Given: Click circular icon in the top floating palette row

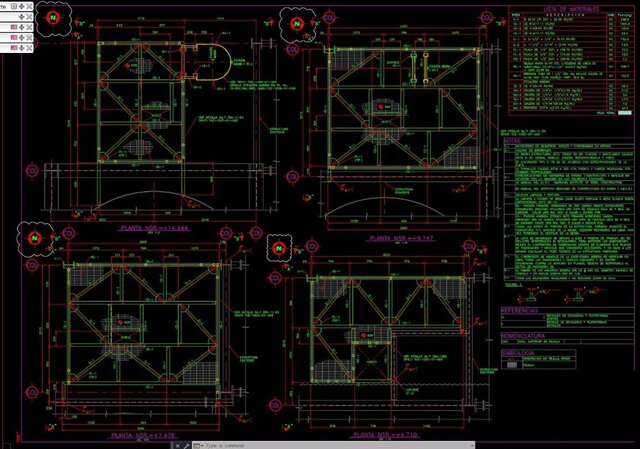Looking at the screenshot, I should coord(13,6).
